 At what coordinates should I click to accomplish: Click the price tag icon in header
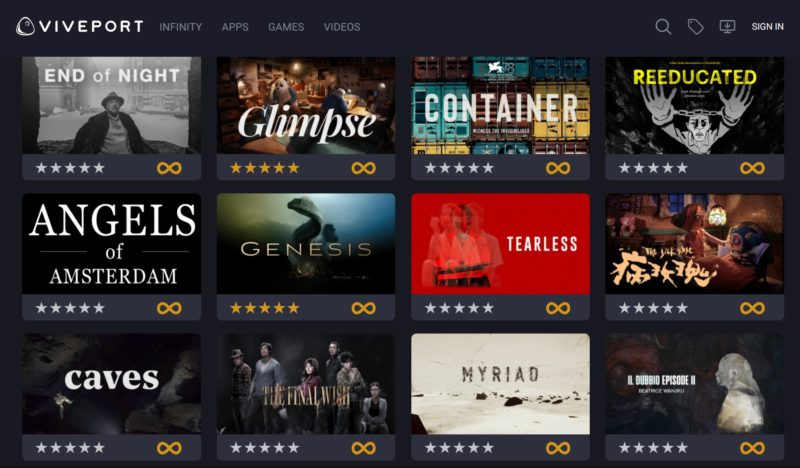[695, 27]
